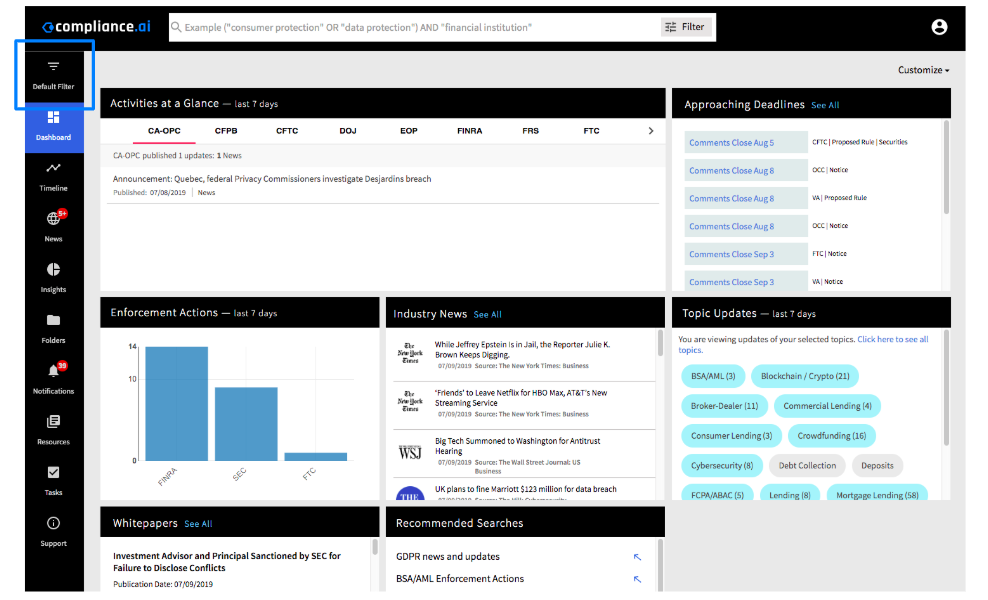Switch to the FRS tab
This screenshot has width=988, height=600.
[x=531, y=131]
